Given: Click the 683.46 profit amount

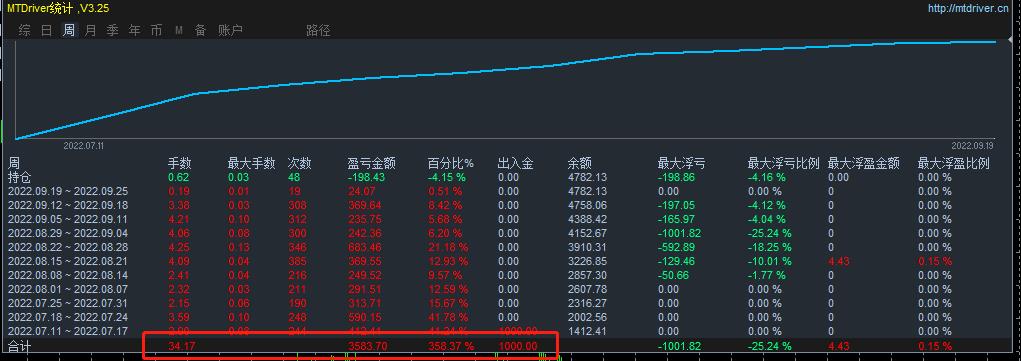Looking at the screenshot, I should 365,247.
